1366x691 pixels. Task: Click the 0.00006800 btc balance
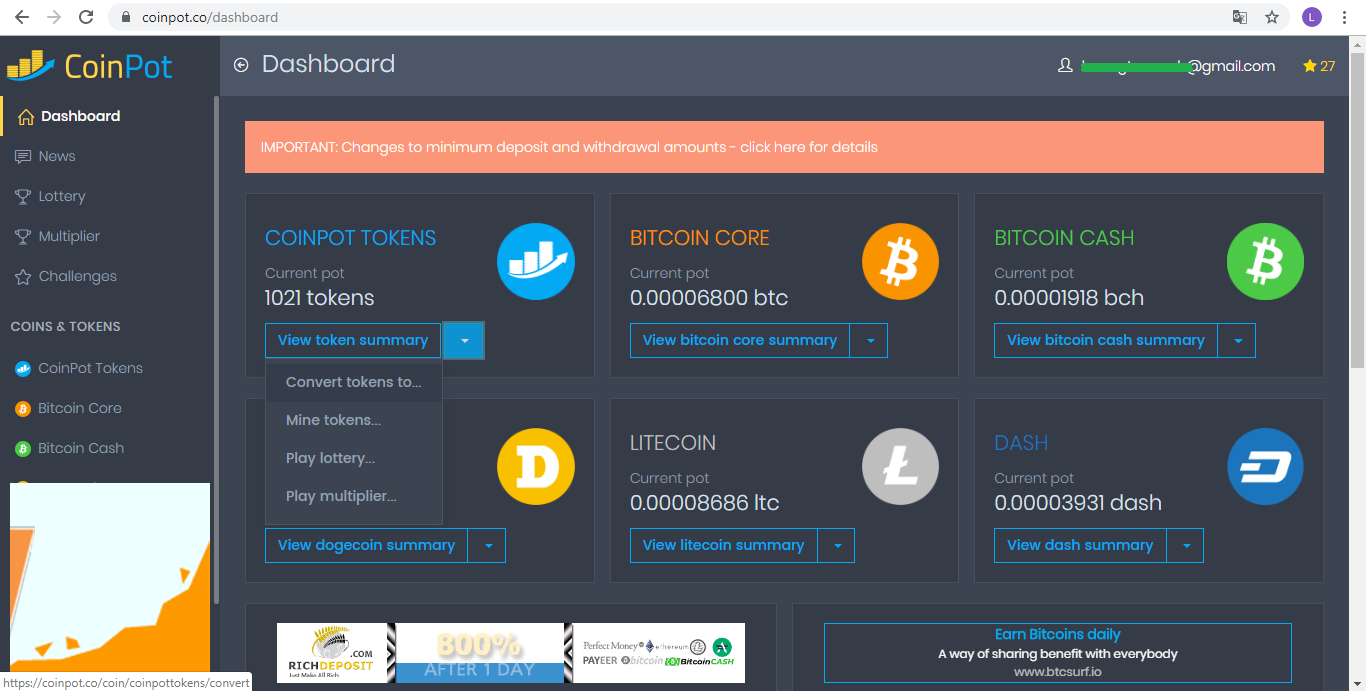[709, 298]
